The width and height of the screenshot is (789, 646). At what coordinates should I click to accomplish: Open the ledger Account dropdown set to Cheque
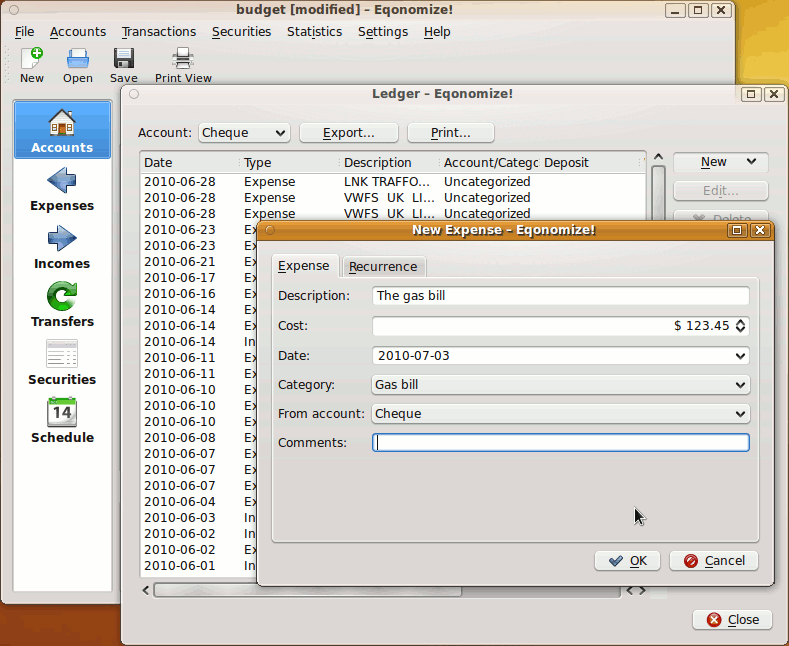coord(244,133)
